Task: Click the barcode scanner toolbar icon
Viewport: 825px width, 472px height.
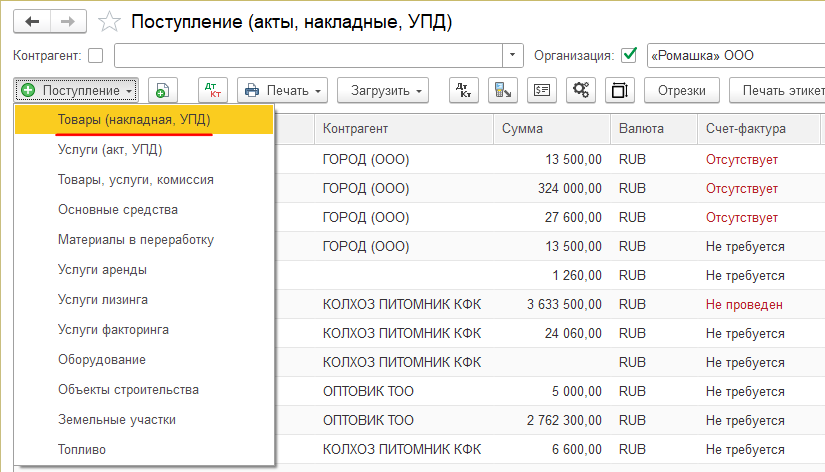Action: click(503, 90)
